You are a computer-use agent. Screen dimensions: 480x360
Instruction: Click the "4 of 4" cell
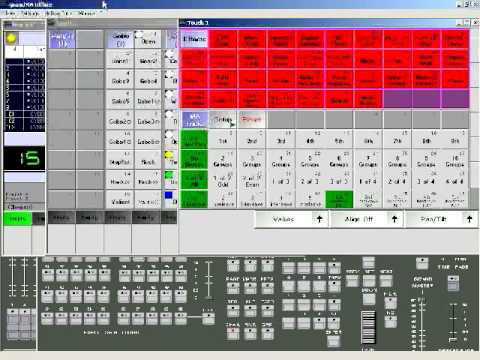455,180
